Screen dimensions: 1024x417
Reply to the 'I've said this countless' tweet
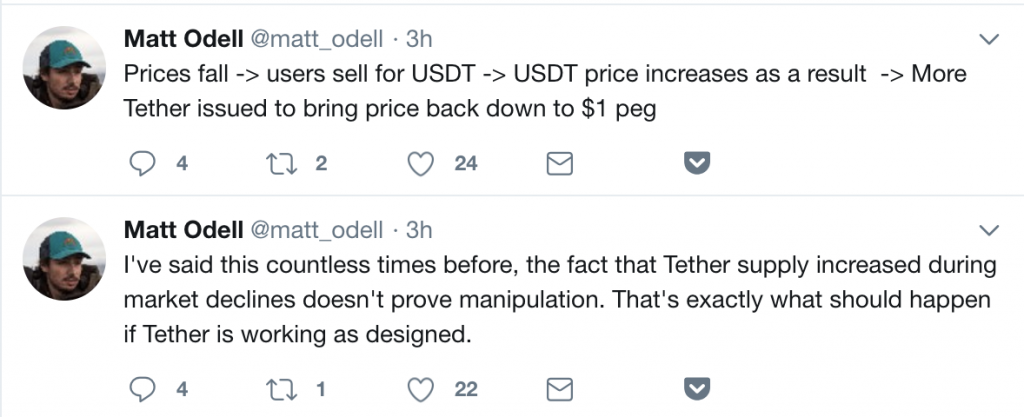pyautogui.click(x=142, y=390)
